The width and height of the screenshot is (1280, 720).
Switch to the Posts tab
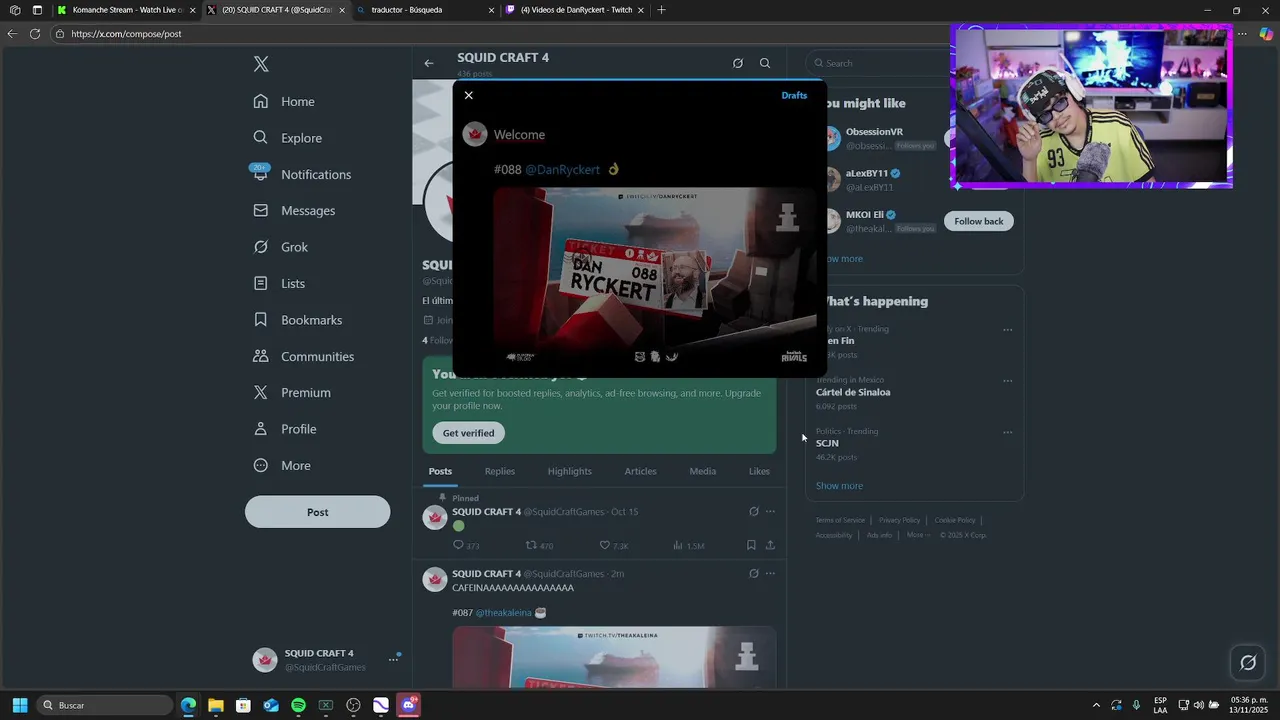(x=440, y=471)
